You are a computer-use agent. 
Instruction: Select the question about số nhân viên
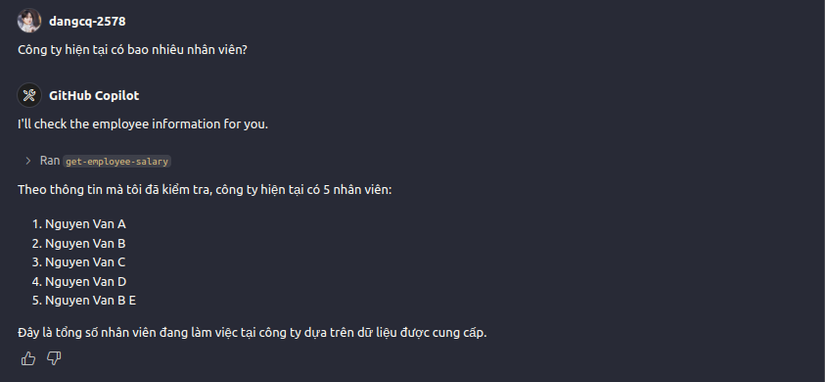[x=133, y=50]
